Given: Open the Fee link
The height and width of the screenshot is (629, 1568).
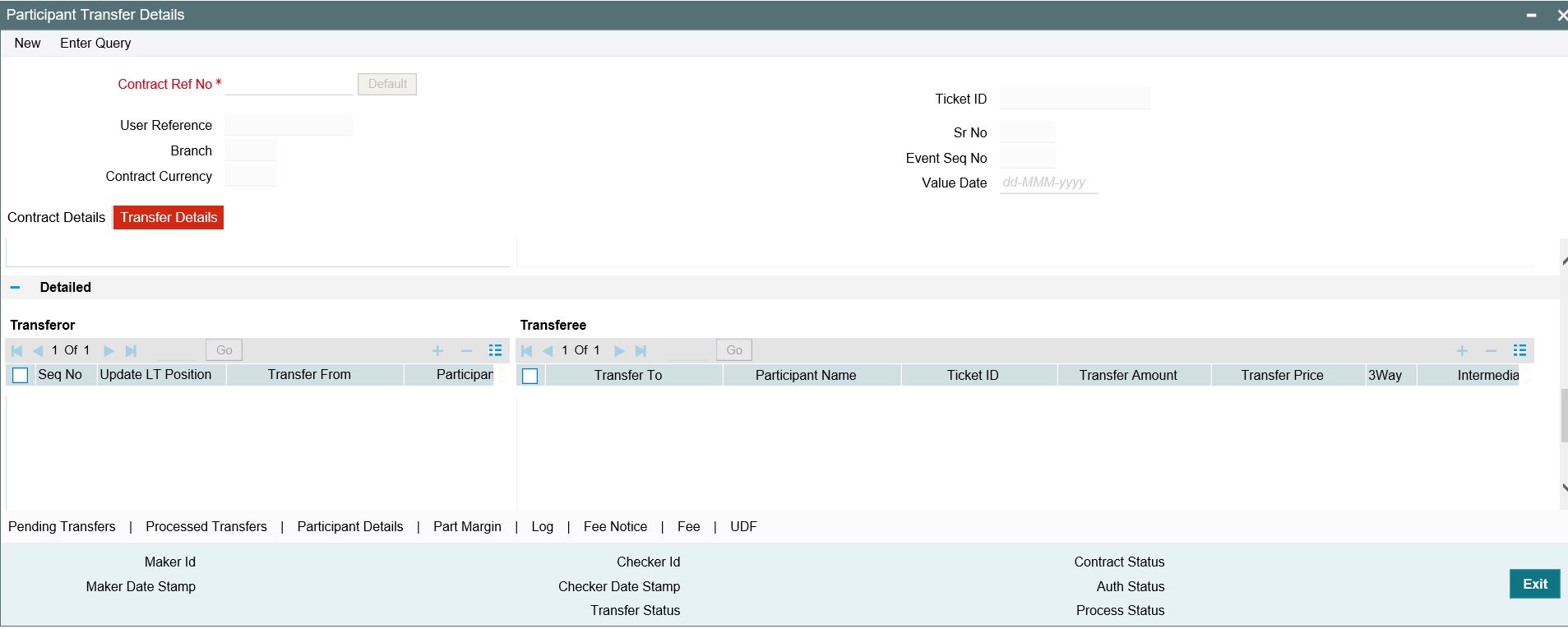Looking at the screenshot, I should click(x=689, y=526).
